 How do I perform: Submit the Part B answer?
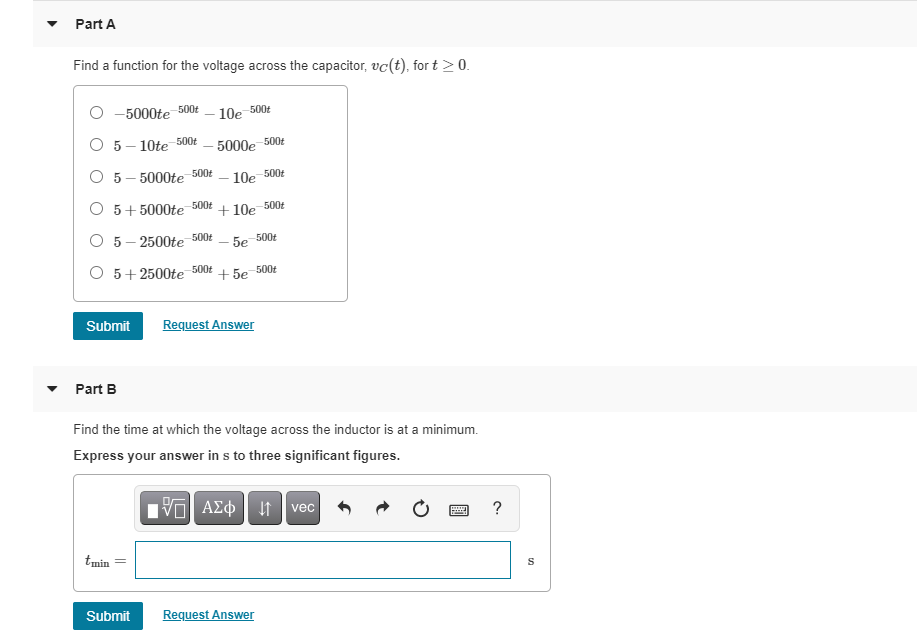(x=107, y=615)
